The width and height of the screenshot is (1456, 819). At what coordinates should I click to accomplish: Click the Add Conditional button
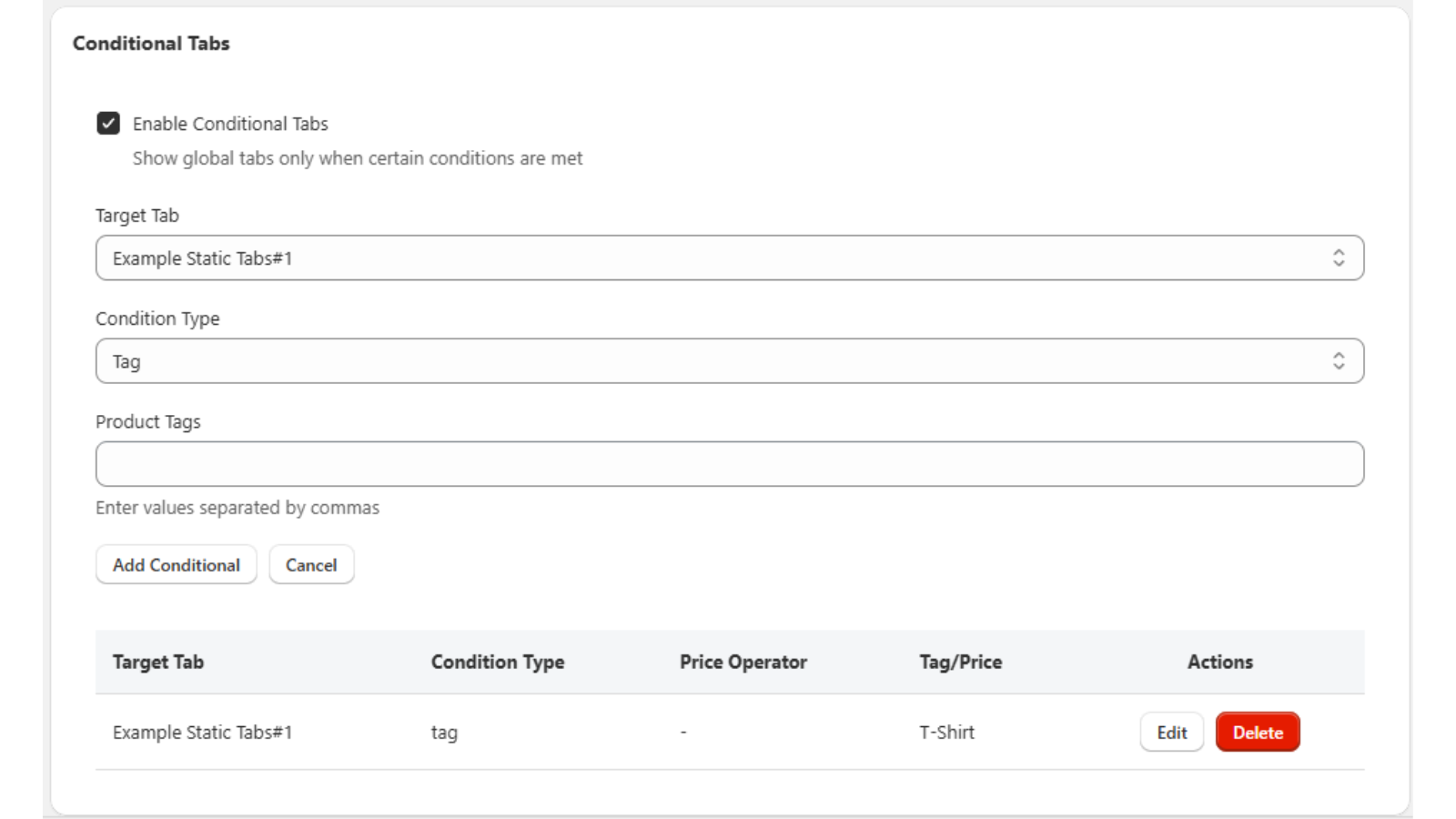[x=176, y=564]
